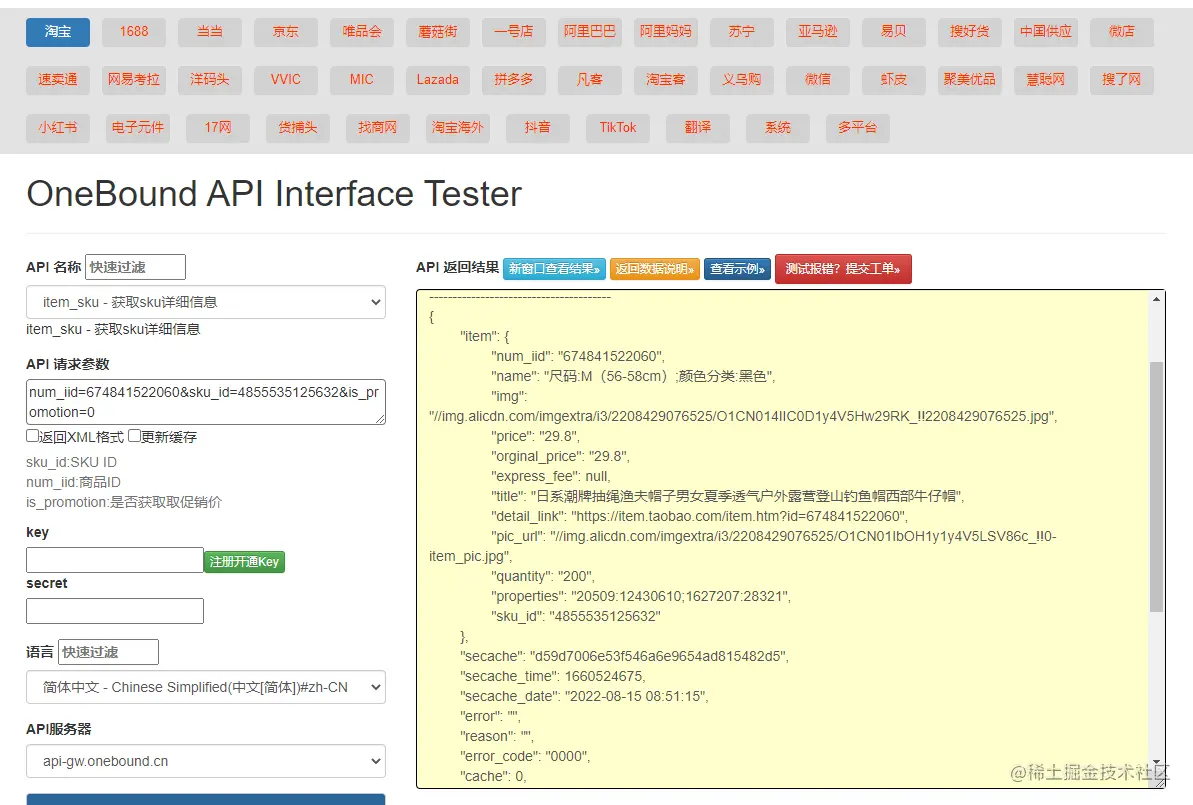Open the item_sku API name dropdown
This screenshot has height=805, width=1193.
pyautogui.click(x=205, y=302)
